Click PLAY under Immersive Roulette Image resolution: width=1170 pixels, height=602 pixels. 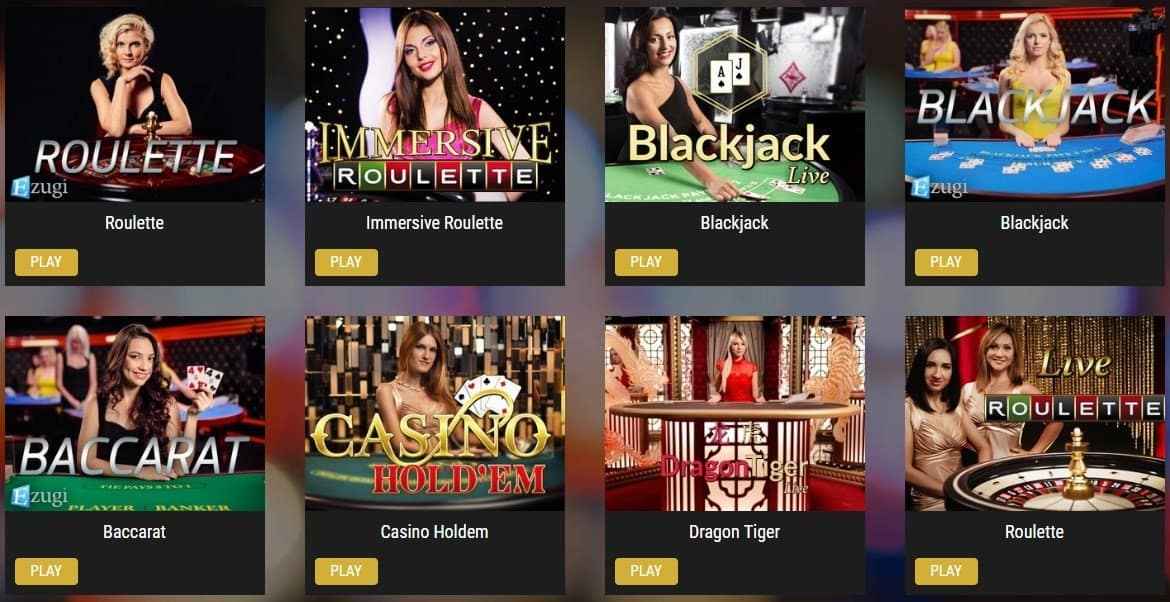(346, 263)
